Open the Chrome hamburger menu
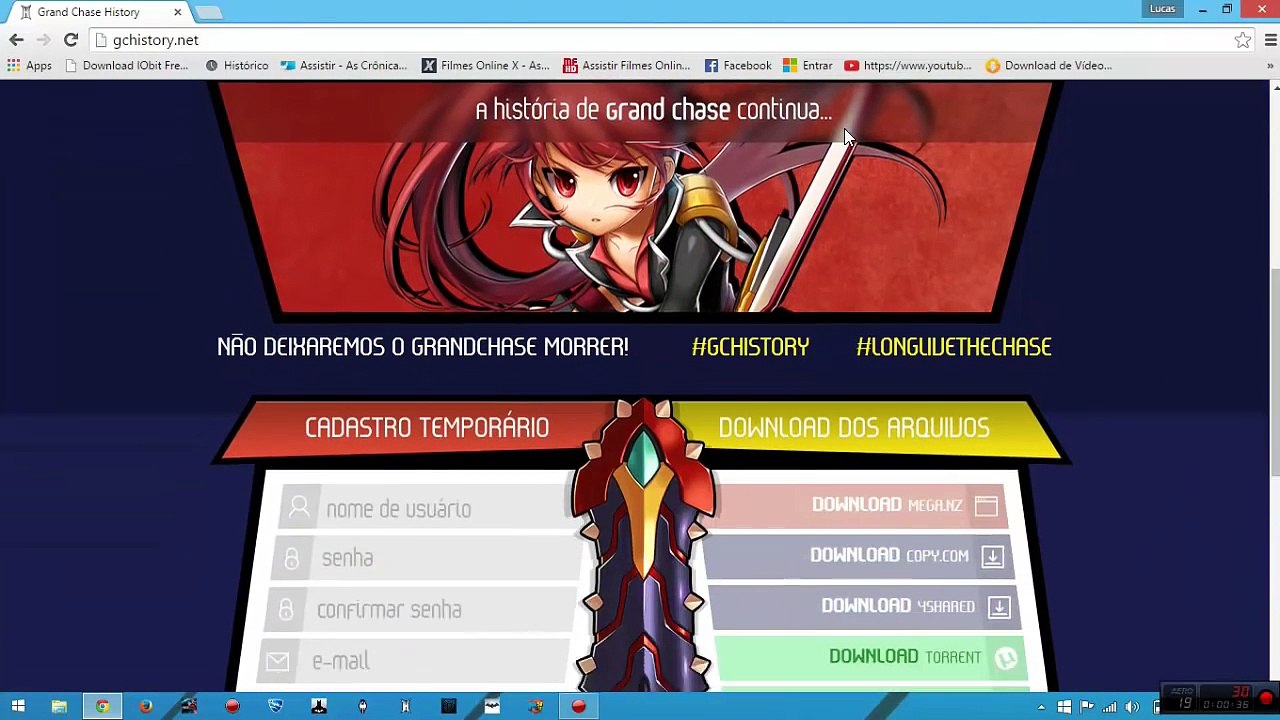 tap(1270, 40)
